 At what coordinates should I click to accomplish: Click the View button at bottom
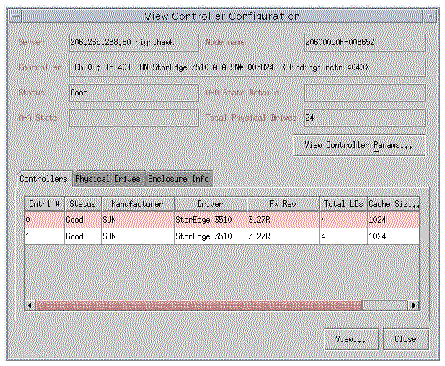coord(351,339)
